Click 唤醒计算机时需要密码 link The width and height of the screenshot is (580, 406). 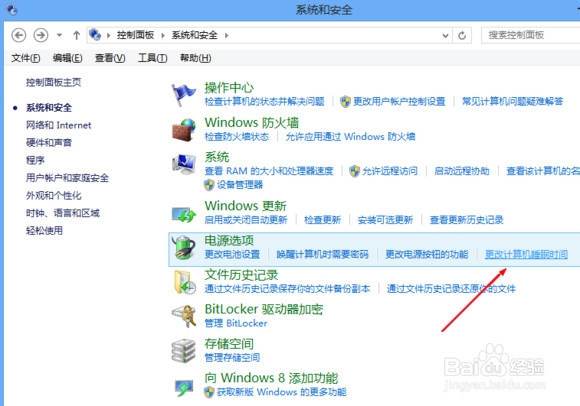tap(323, 254)
